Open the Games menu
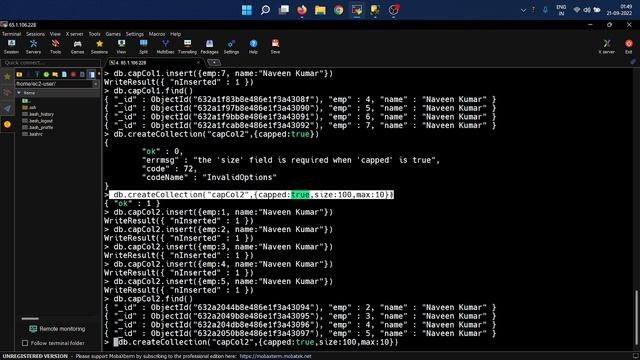The image size is (640, 360). (113, 34)
